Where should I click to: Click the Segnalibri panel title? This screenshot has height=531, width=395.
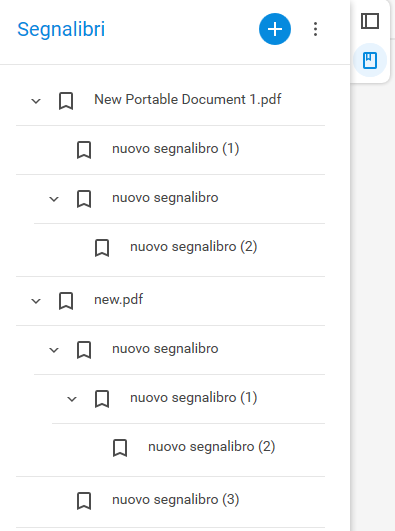click(61, 29)
